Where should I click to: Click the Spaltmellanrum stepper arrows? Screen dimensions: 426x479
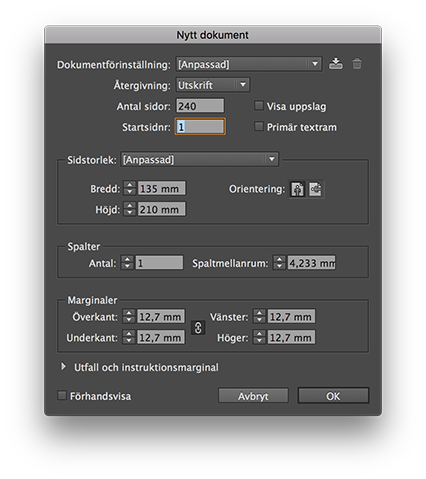click(279, 263)
